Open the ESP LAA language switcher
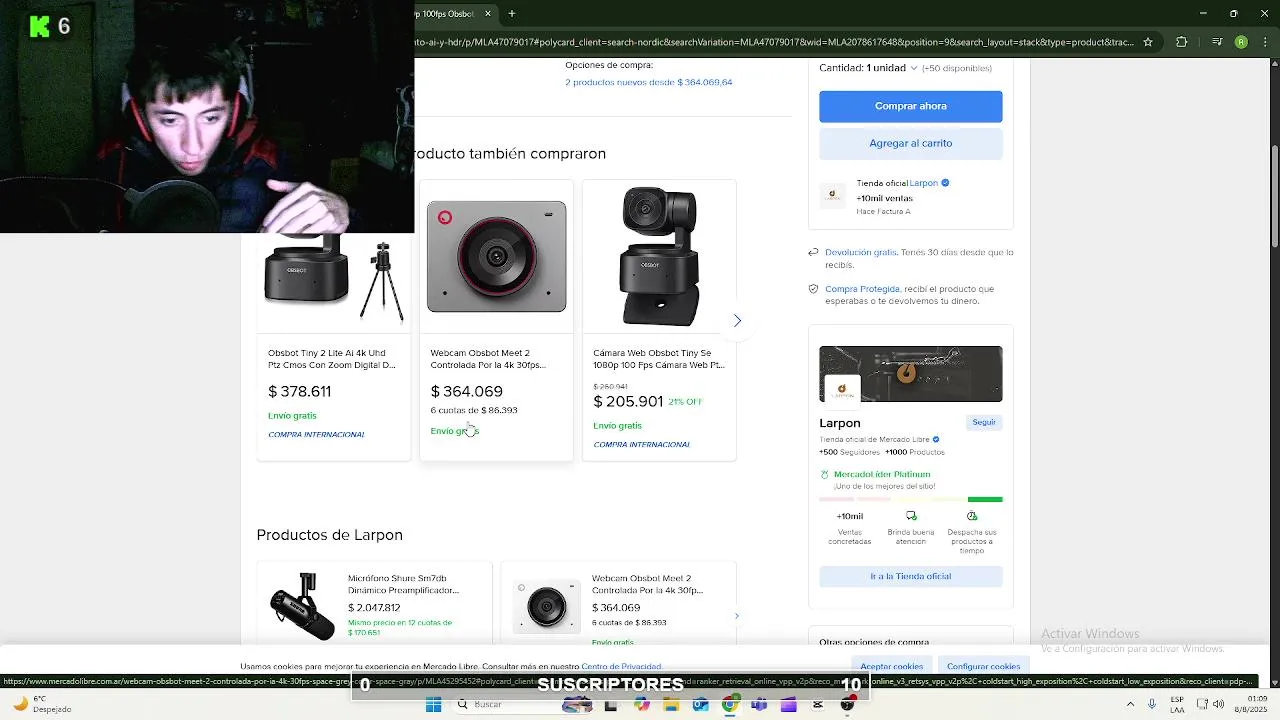 tap(1177, 704)
